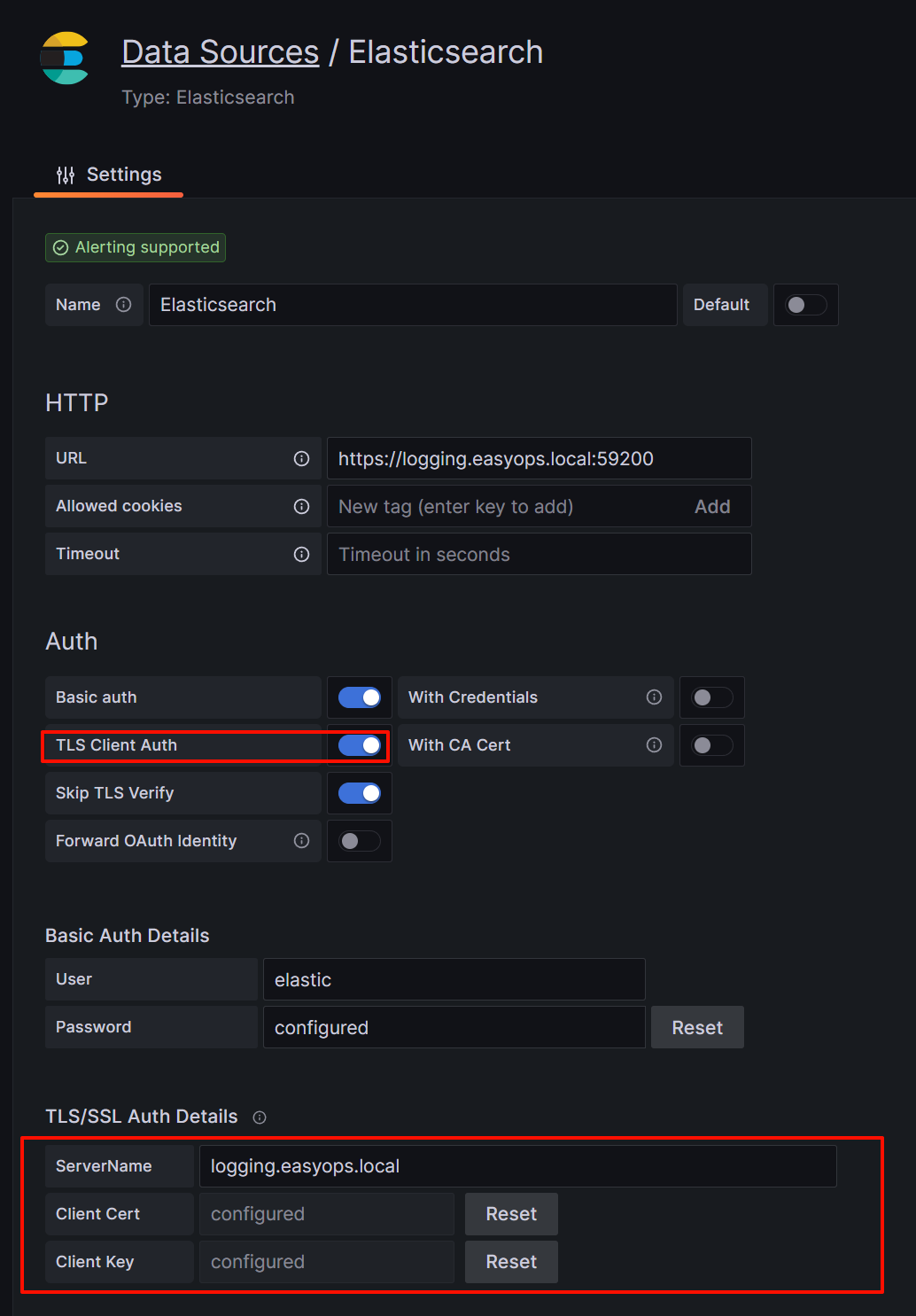
Task: Click Add for allowed cookies
Action: click(712, 507)
